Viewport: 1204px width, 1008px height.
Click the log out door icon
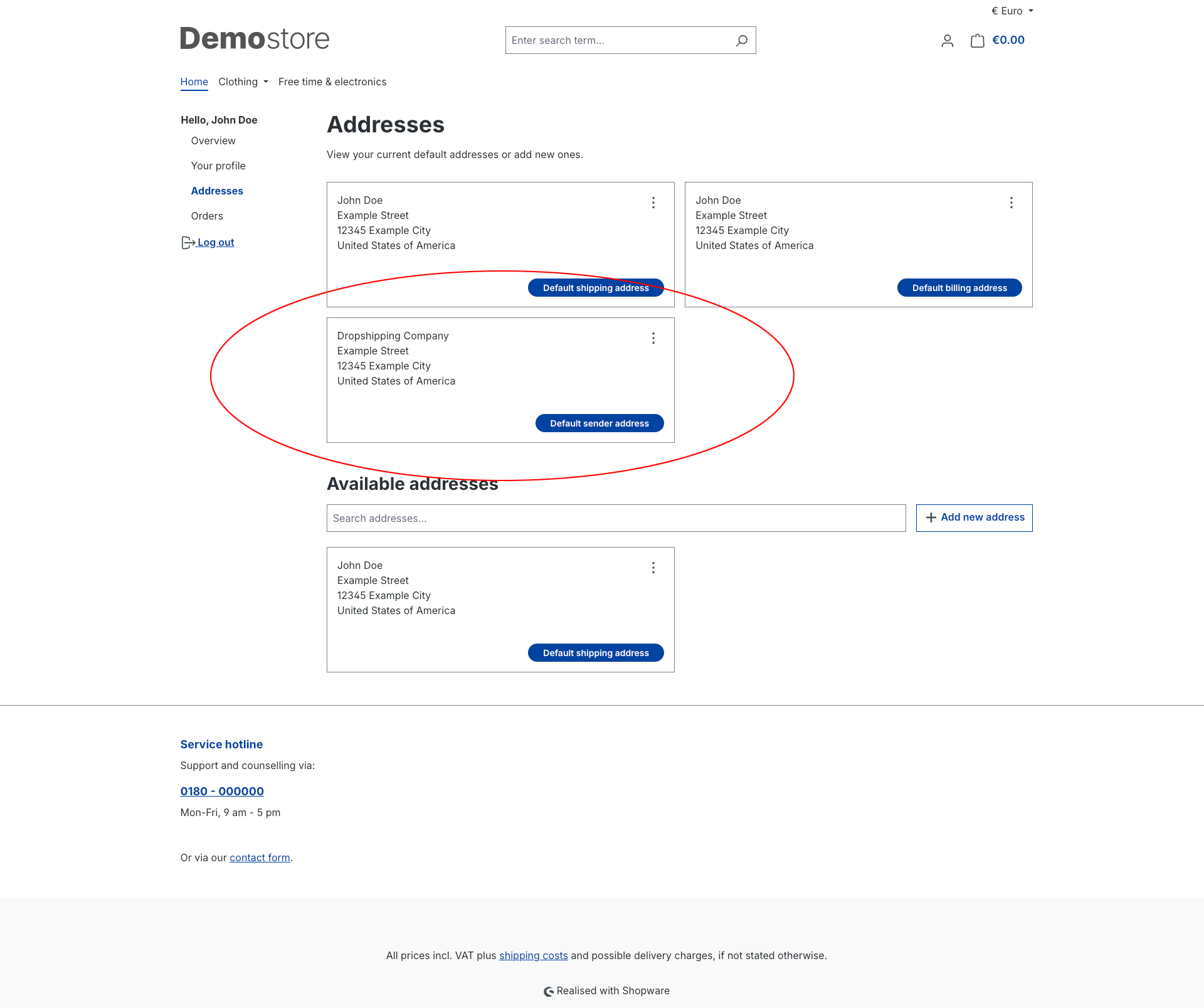(x=188, y=243)
